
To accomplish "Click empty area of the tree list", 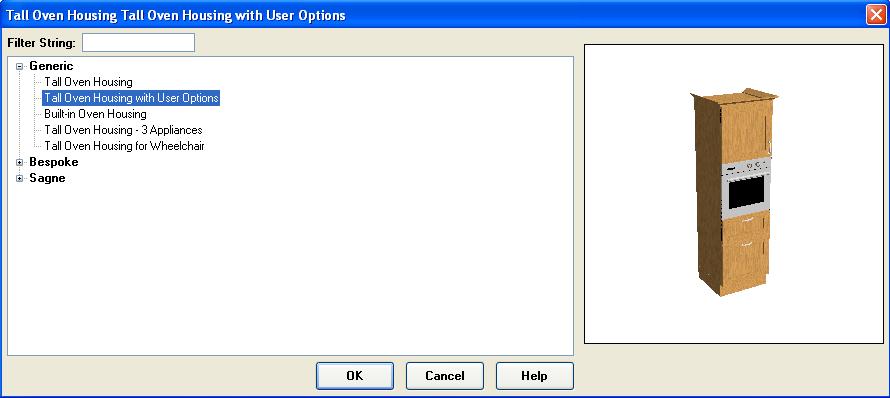I will coord(290,267).
